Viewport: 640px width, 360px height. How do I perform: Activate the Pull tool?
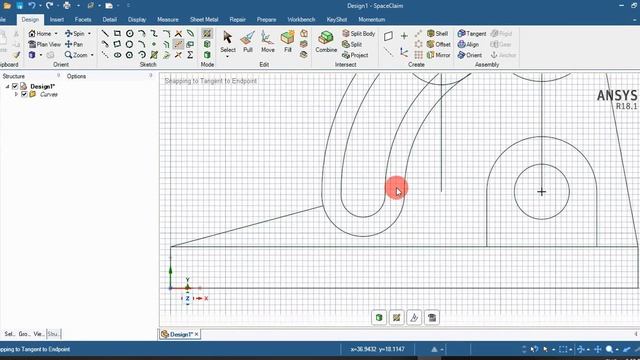pyautogui.click(x=248, y=42)
